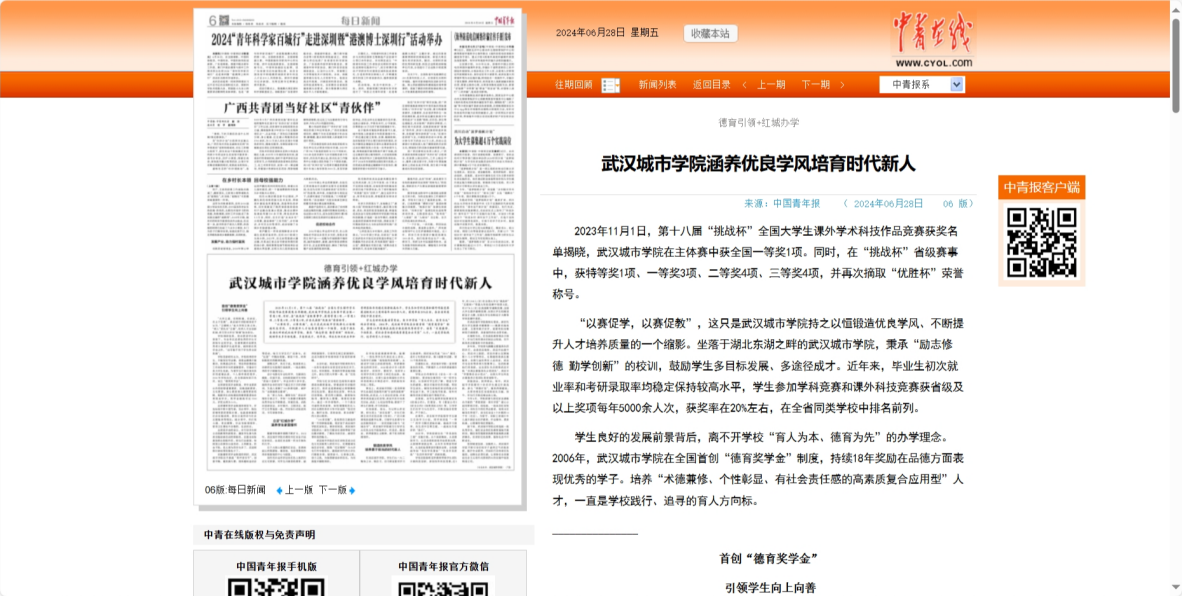Select 新闻列表 in the navigation bar

point(658,85)
